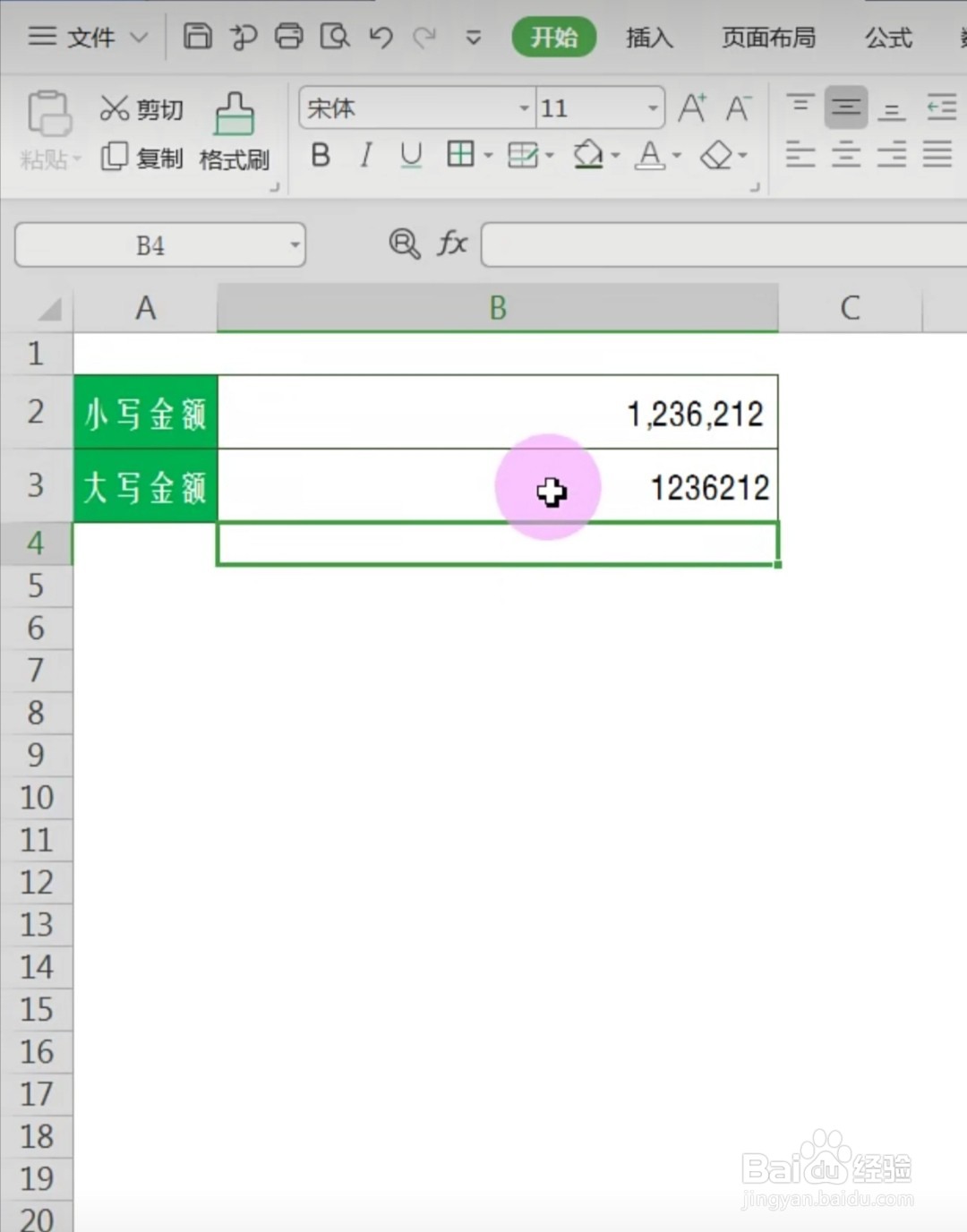967x1232 pixels.
Task: Click the decrease indent icon
Action: pyautogui.click(x=940, y=107)
